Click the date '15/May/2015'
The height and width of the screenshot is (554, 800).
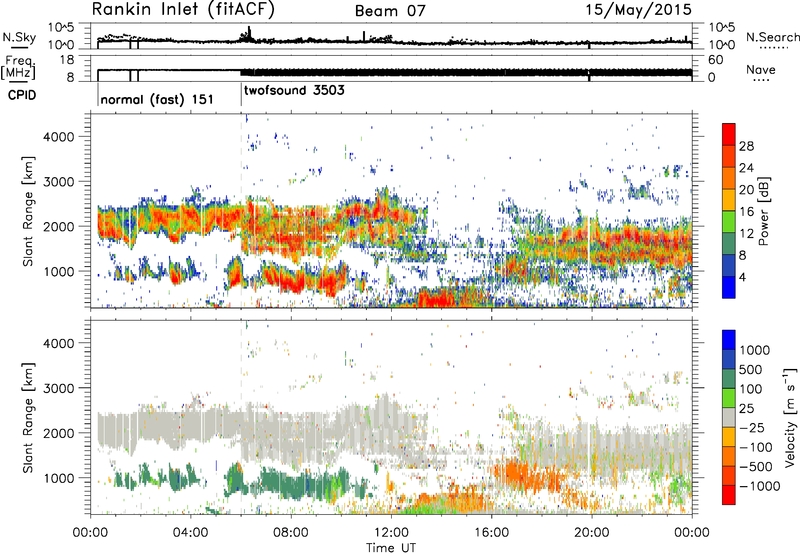pyautogui.click(x=639, y=10)
